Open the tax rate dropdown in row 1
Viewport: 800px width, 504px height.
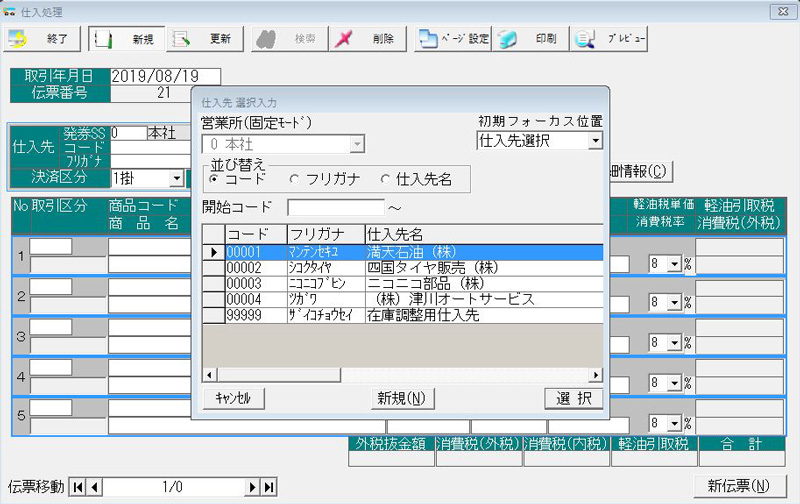673,265
